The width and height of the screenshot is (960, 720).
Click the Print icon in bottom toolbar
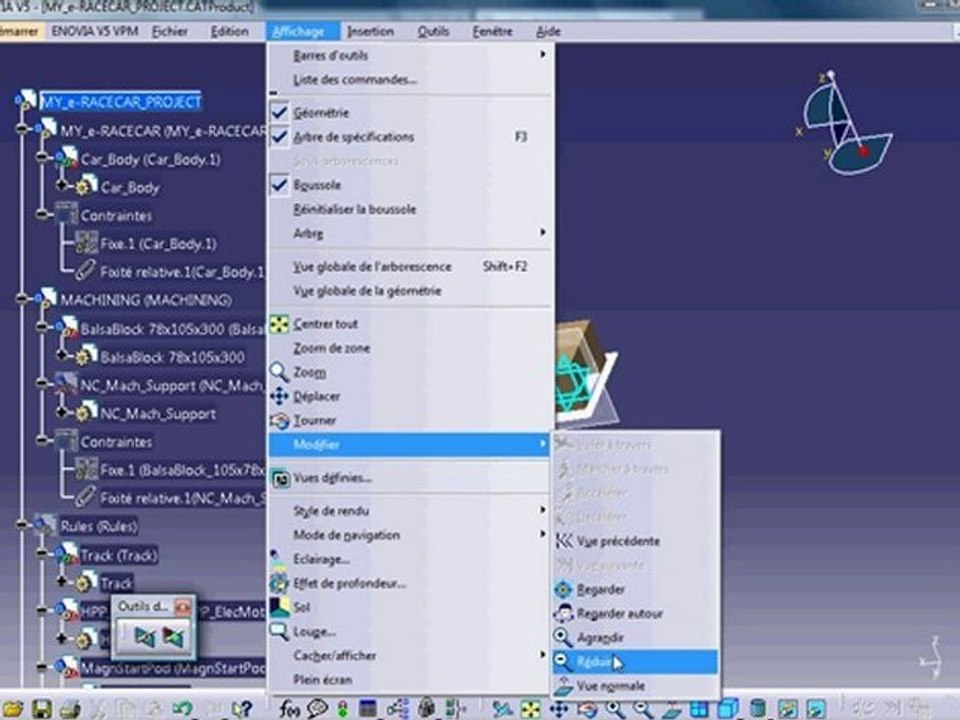coord(70,709)
